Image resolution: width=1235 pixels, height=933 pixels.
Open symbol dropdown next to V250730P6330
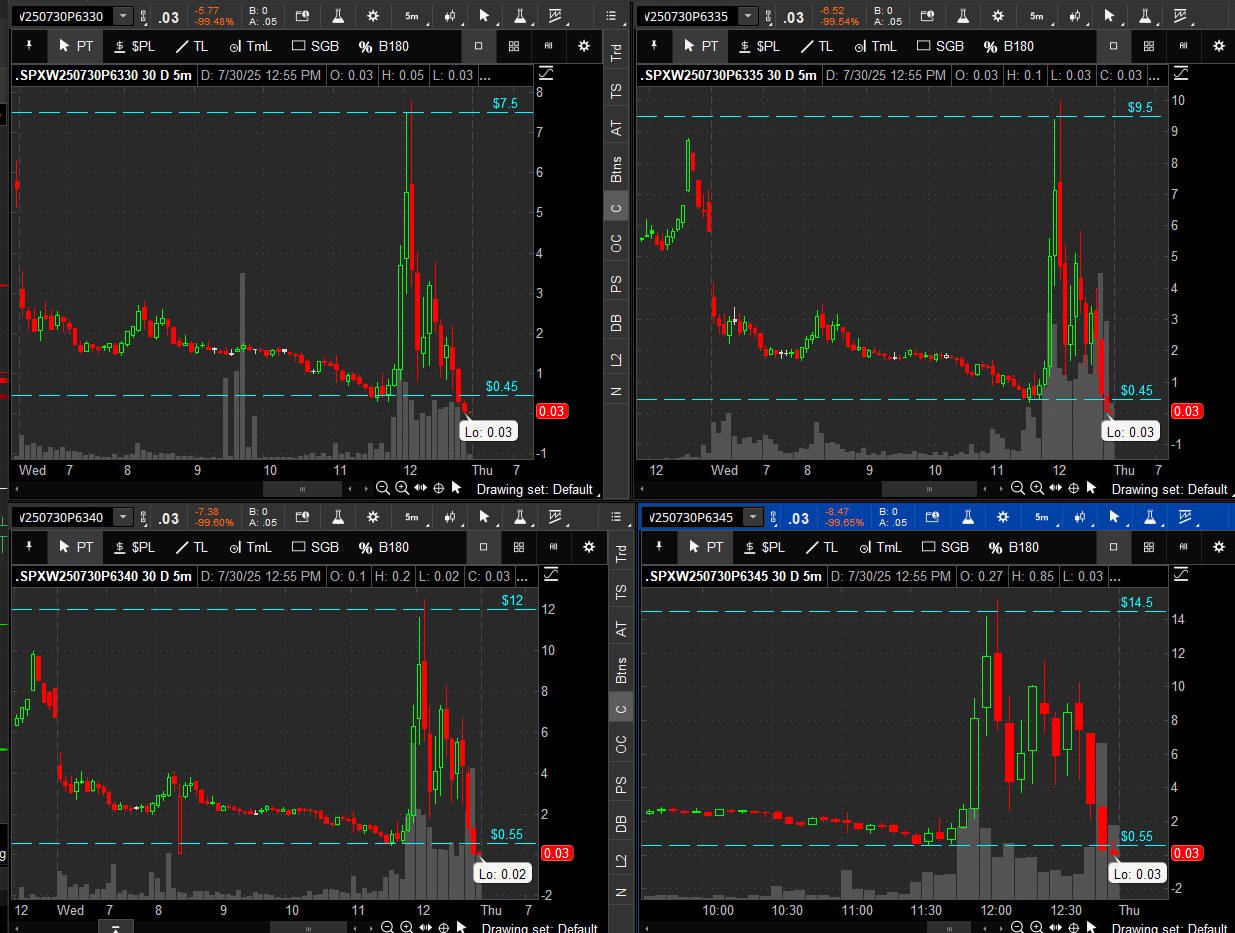point(122,16)
